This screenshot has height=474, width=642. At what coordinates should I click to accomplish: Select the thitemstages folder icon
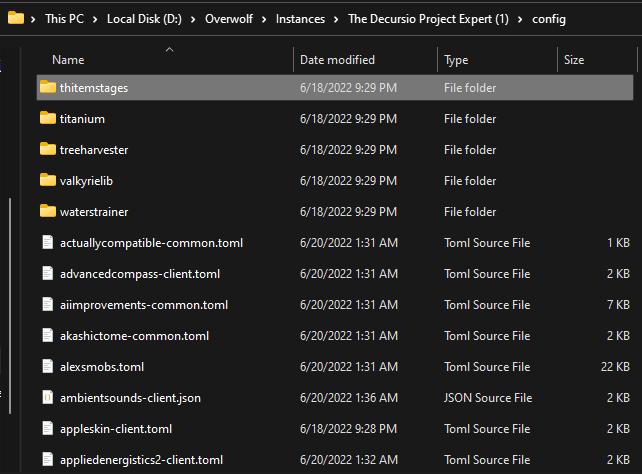48,87
